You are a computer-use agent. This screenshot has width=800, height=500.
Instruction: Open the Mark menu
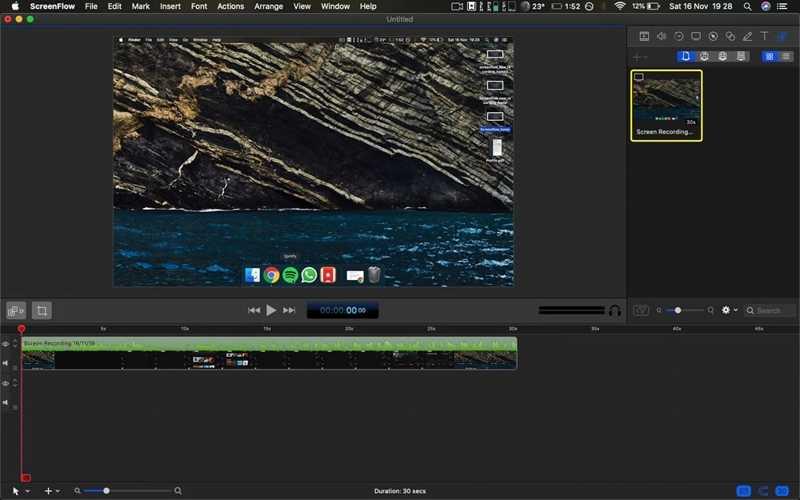140,6
